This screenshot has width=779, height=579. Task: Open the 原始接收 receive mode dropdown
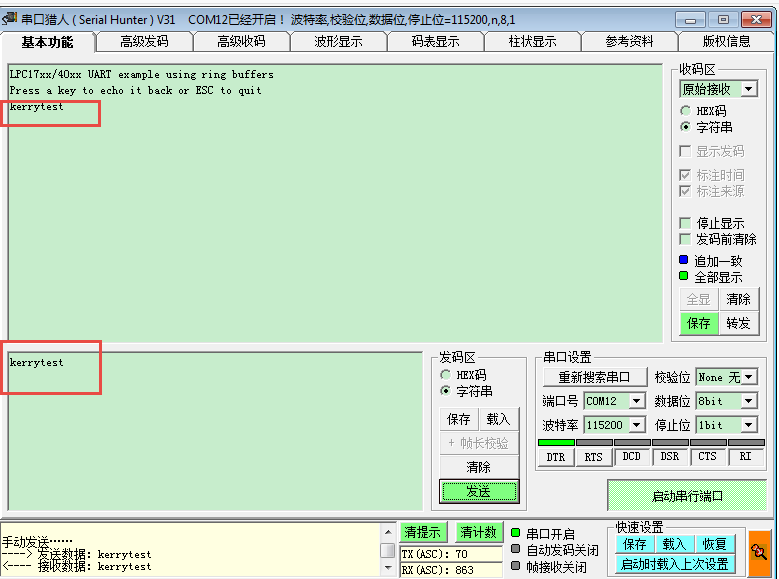(749, 89)
